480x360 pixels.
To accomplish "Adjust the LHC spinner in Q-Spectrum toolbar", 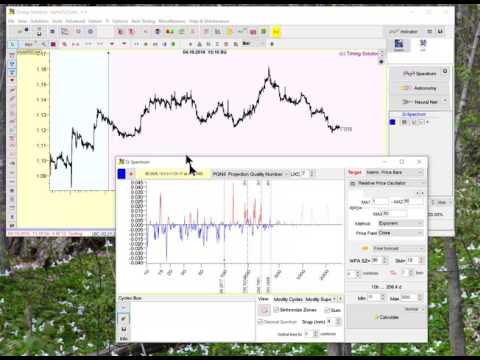I will tap(312, 174).
